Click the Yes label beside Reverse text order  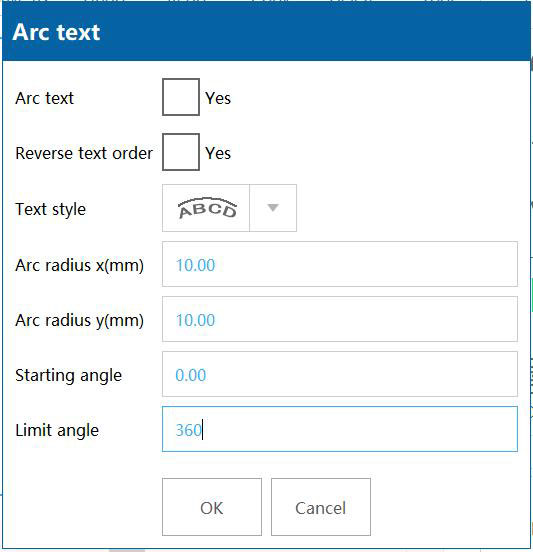[x=218, y=153]
